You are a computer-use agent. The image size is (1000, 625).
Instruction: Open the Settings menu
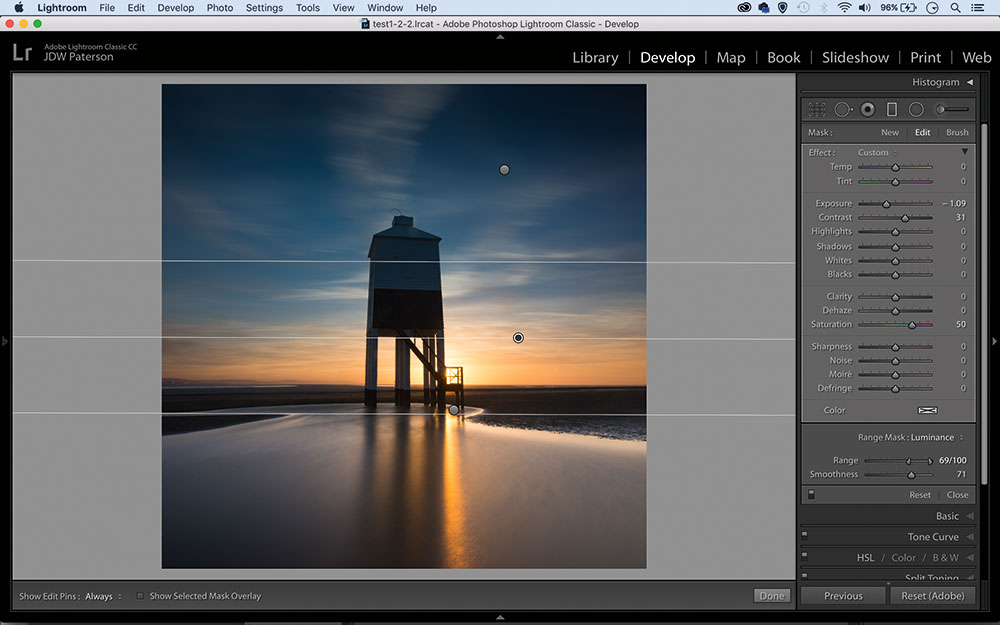pyautogui.click(x=264, y=8)
